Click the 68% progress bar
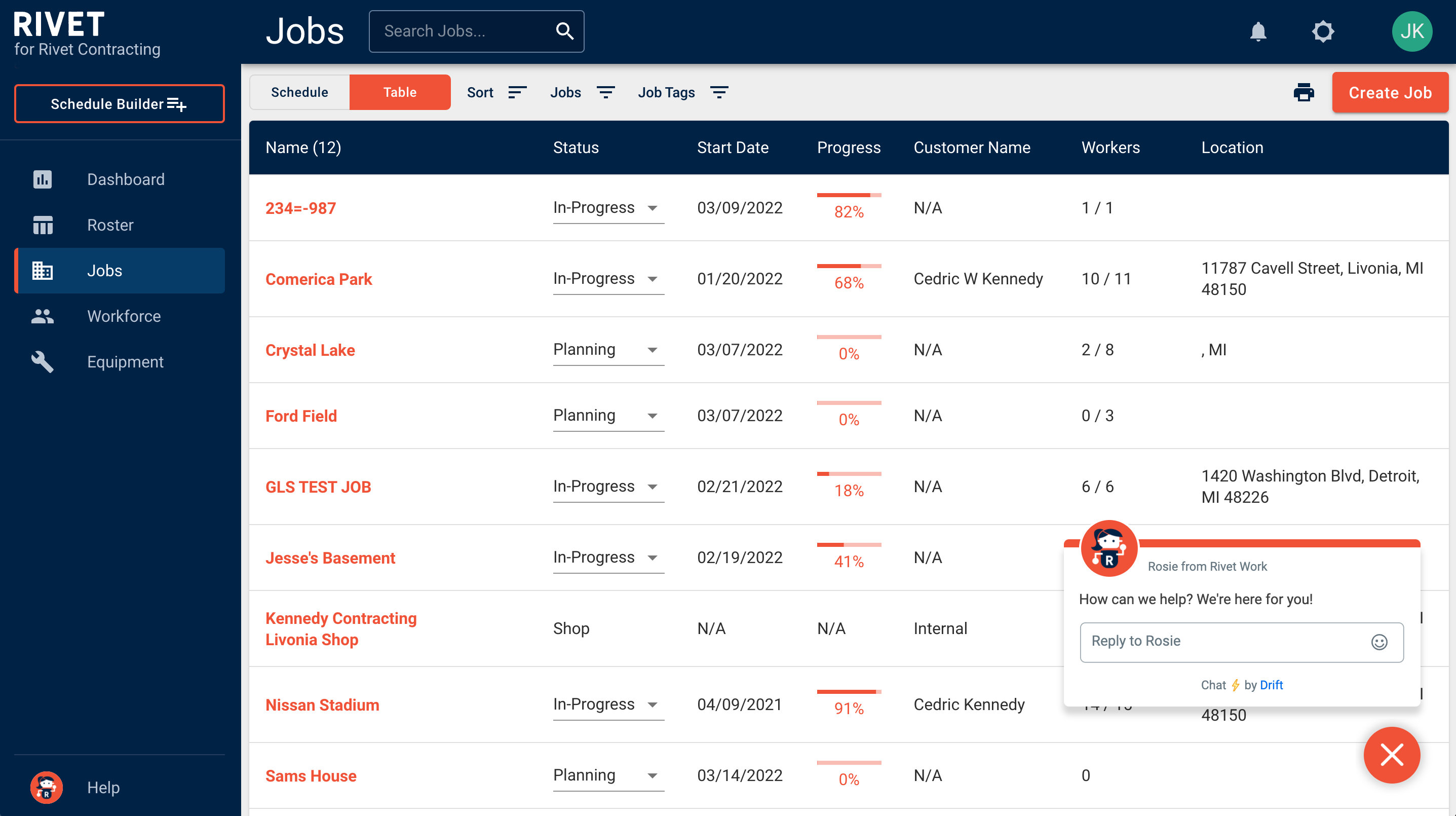This screenshot has width=1456, height=816. pyautogui.click(x=849, y=266)
